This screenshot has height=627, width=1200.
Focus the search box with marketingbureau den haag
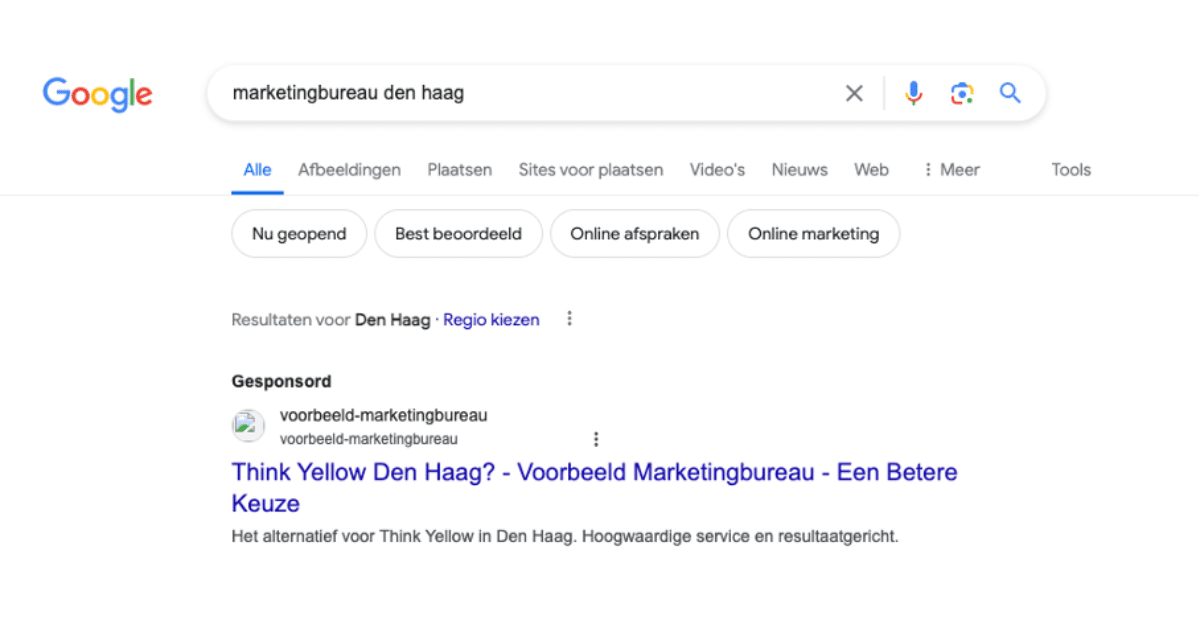(520, 94)
